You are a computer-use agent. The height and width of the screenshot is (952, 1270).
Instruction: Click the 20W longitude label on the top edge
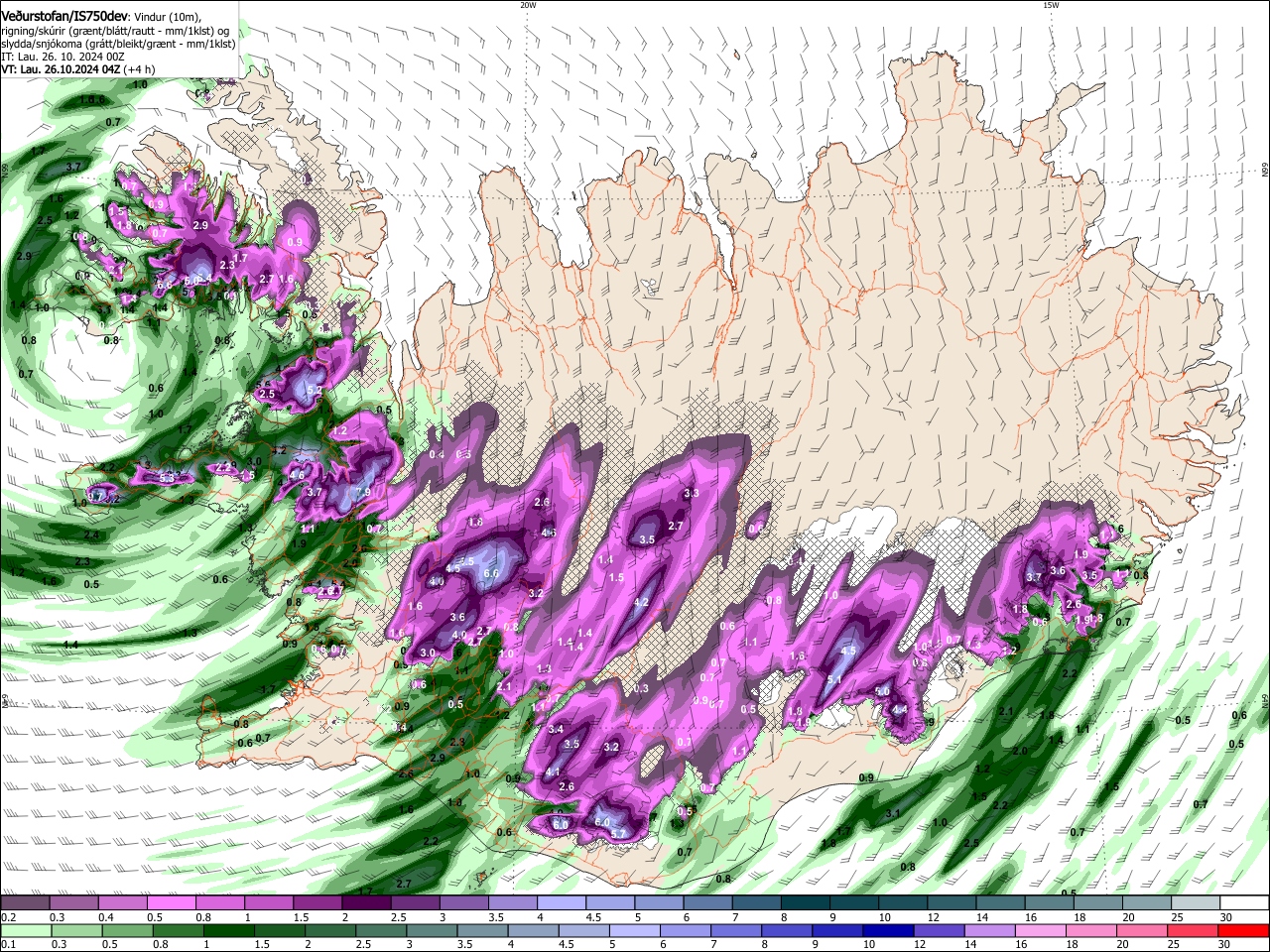pyautogui.click(x=528, y=5)
